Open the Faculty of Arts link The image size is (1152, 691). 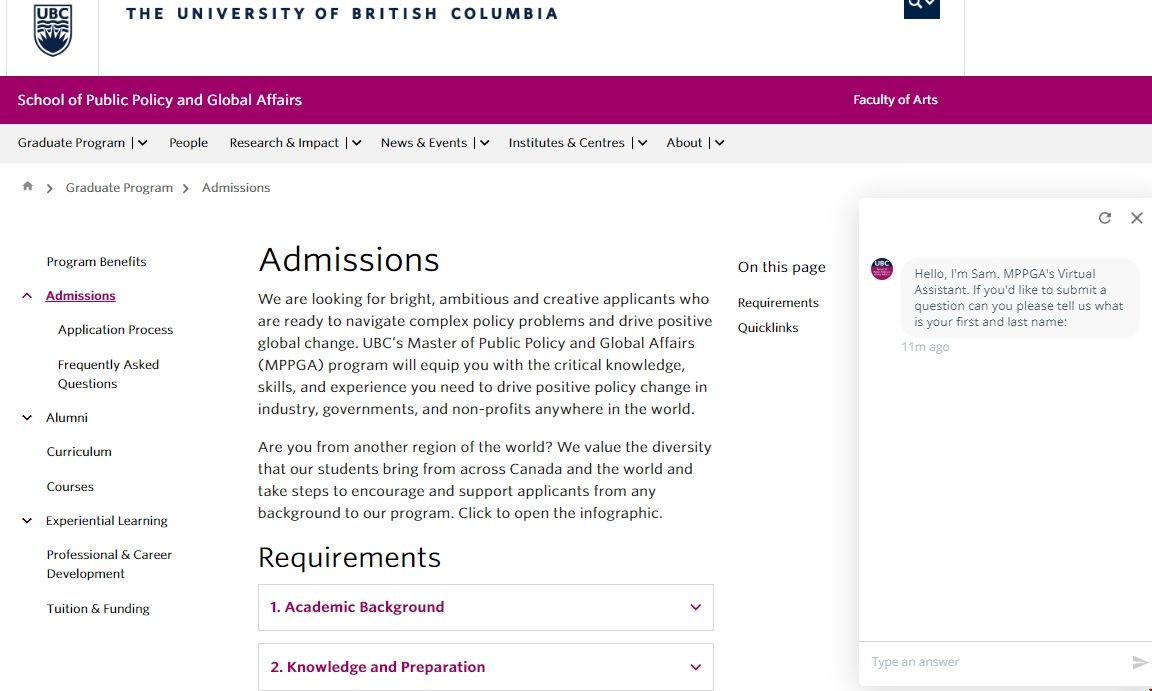pos(894,99)
